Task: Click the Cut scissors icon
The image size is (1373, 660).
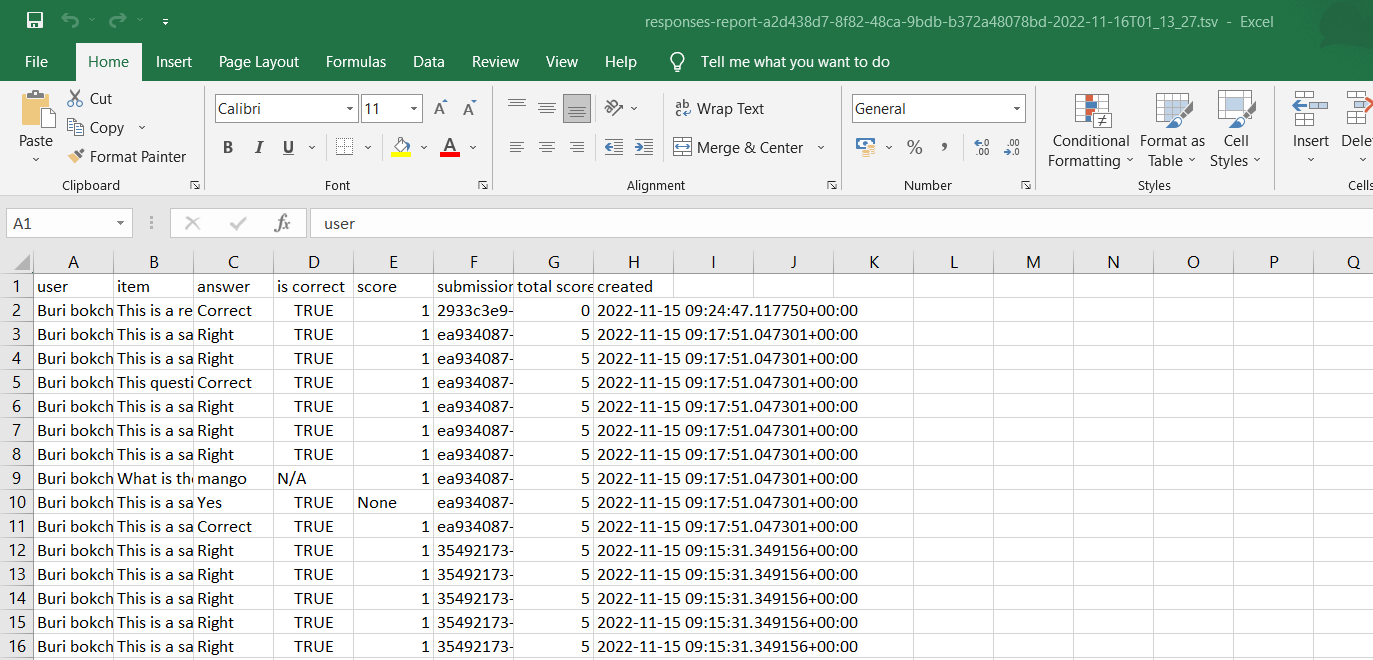Action: pyautogui.click(x=75, y=99)
